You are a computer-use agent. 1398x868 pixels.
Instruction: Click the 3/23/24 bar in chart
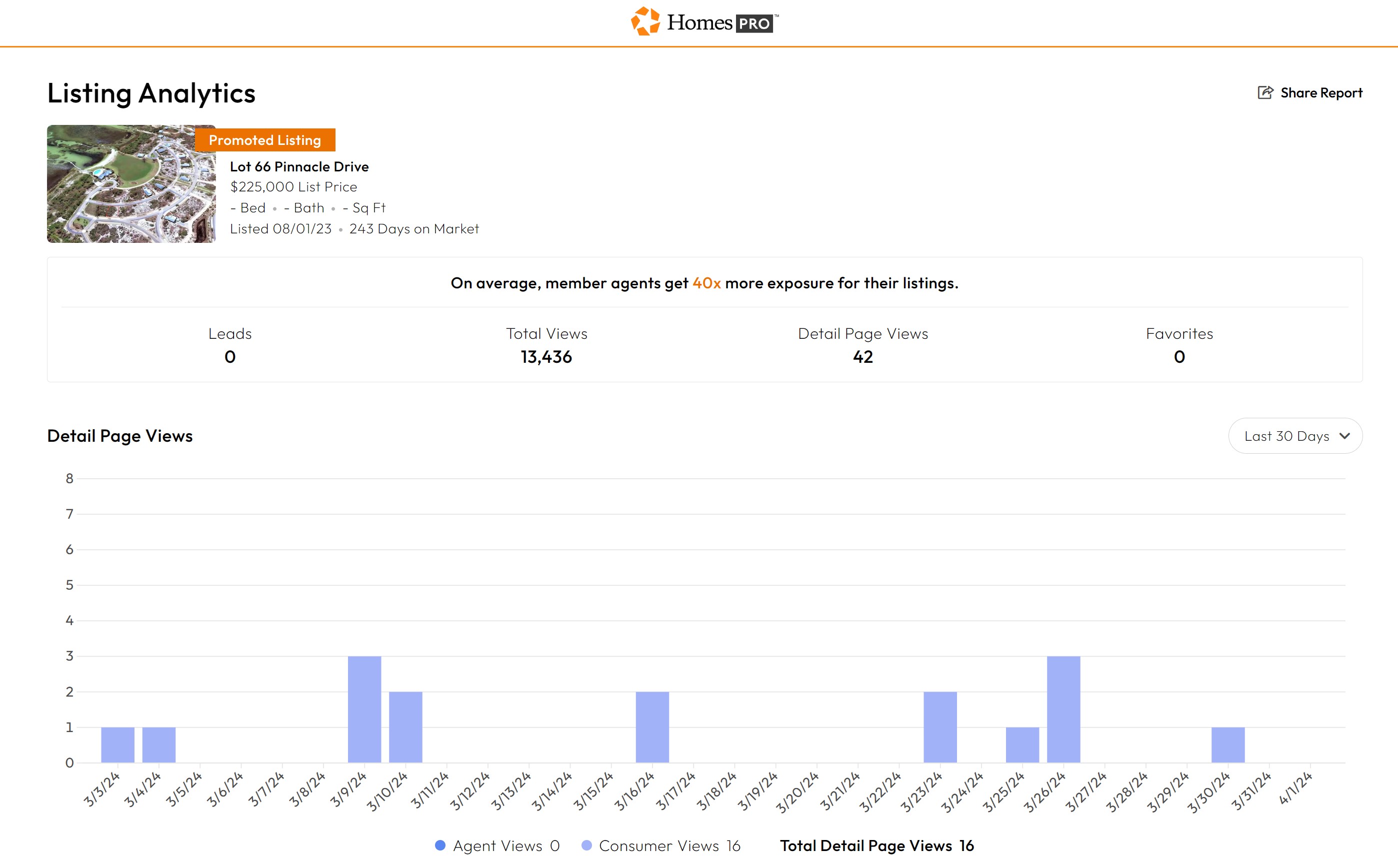coord(940,728)
